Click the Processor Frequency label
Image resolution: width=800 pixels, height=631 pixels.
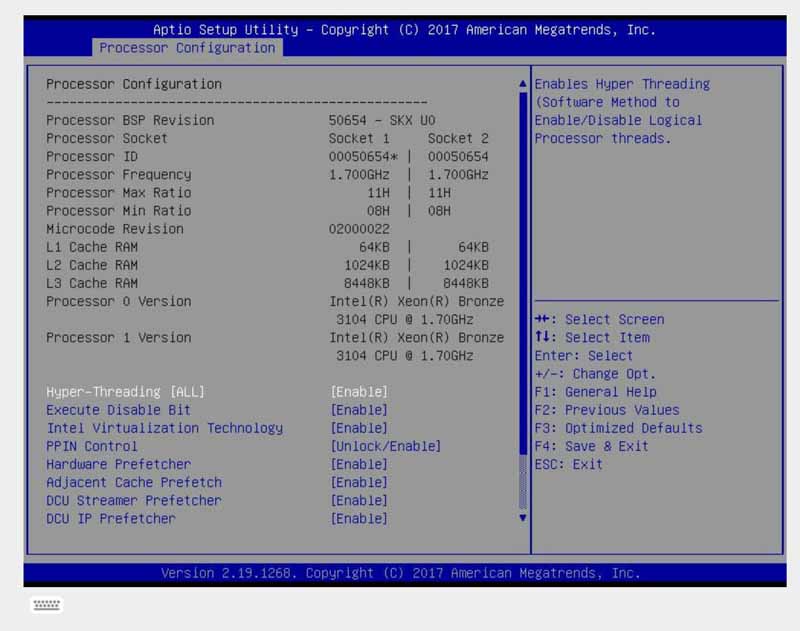[x=118, y=175]
